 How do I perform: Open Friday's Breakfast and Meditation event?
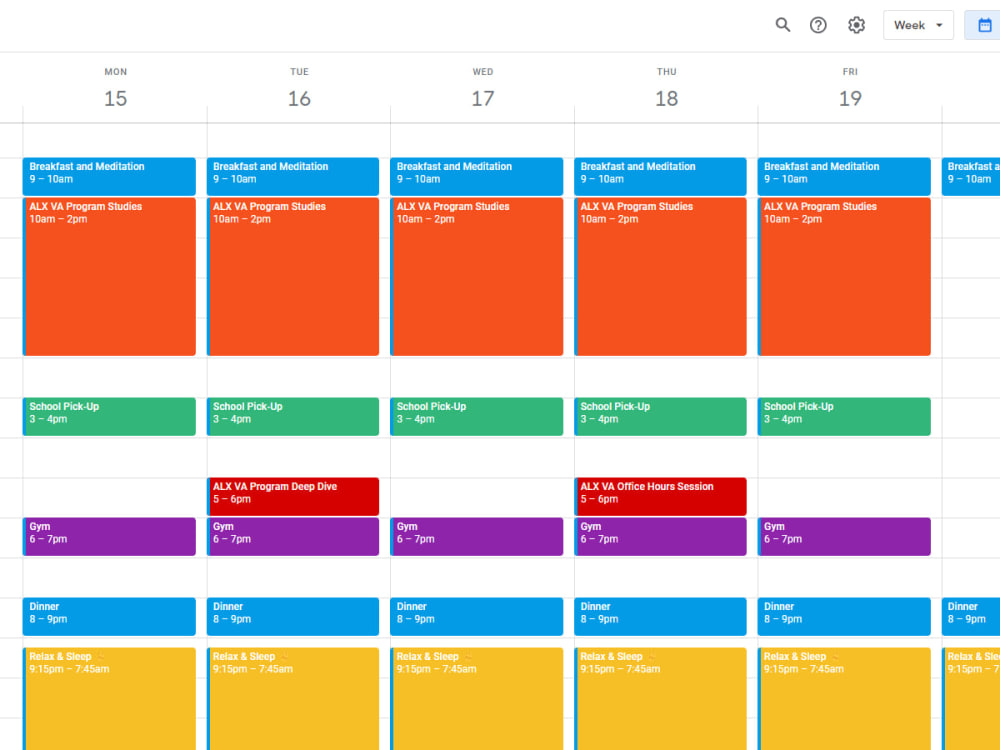[844, 177]
